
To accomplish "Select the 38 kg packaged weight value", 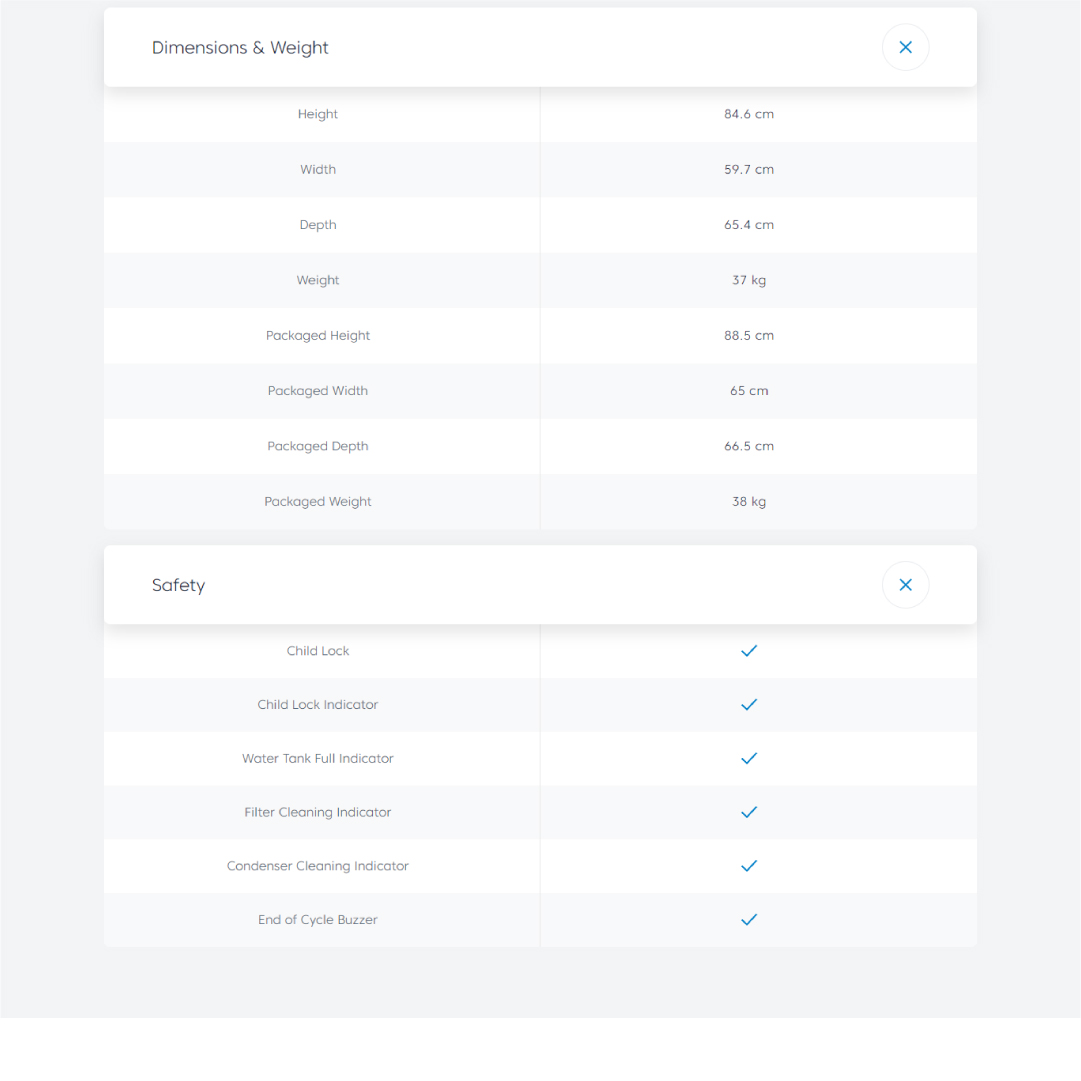I will [749, 502].
